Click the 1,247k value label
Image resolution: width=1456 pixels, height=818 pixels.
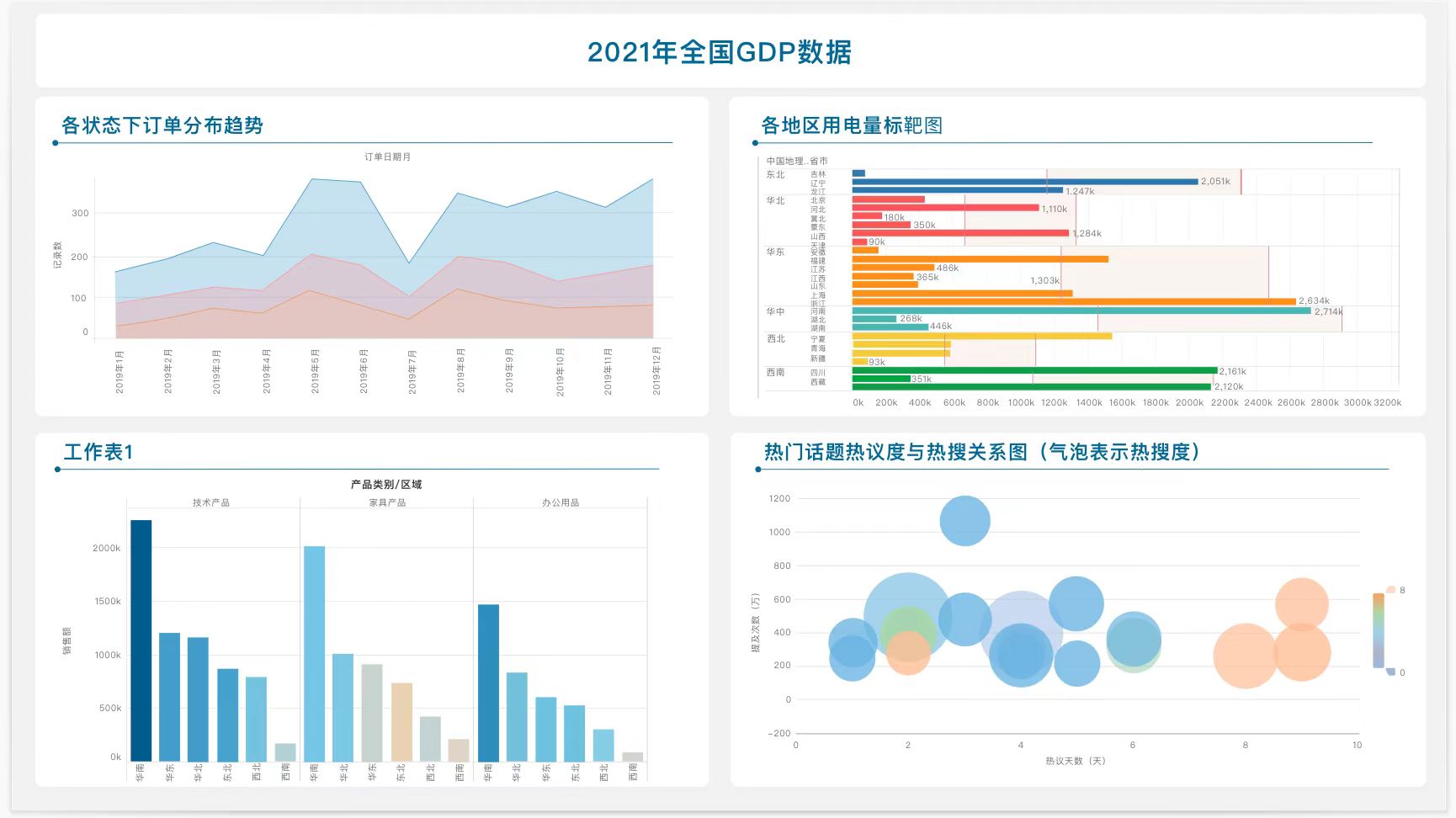pos(1080,191)
